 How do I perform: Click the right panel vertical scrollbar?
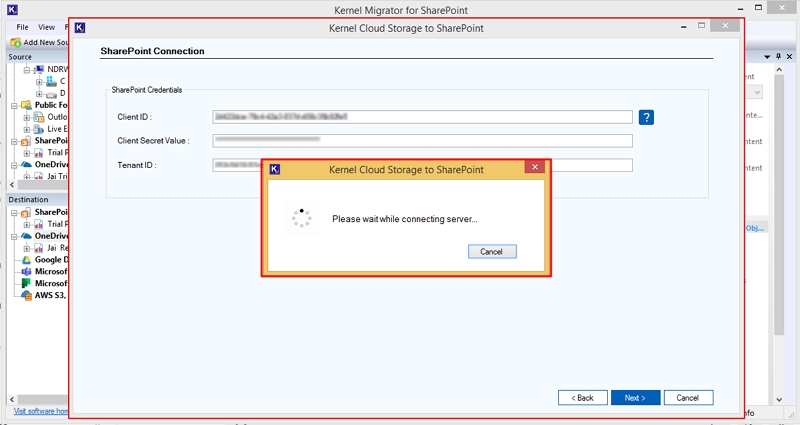point(779,204)
